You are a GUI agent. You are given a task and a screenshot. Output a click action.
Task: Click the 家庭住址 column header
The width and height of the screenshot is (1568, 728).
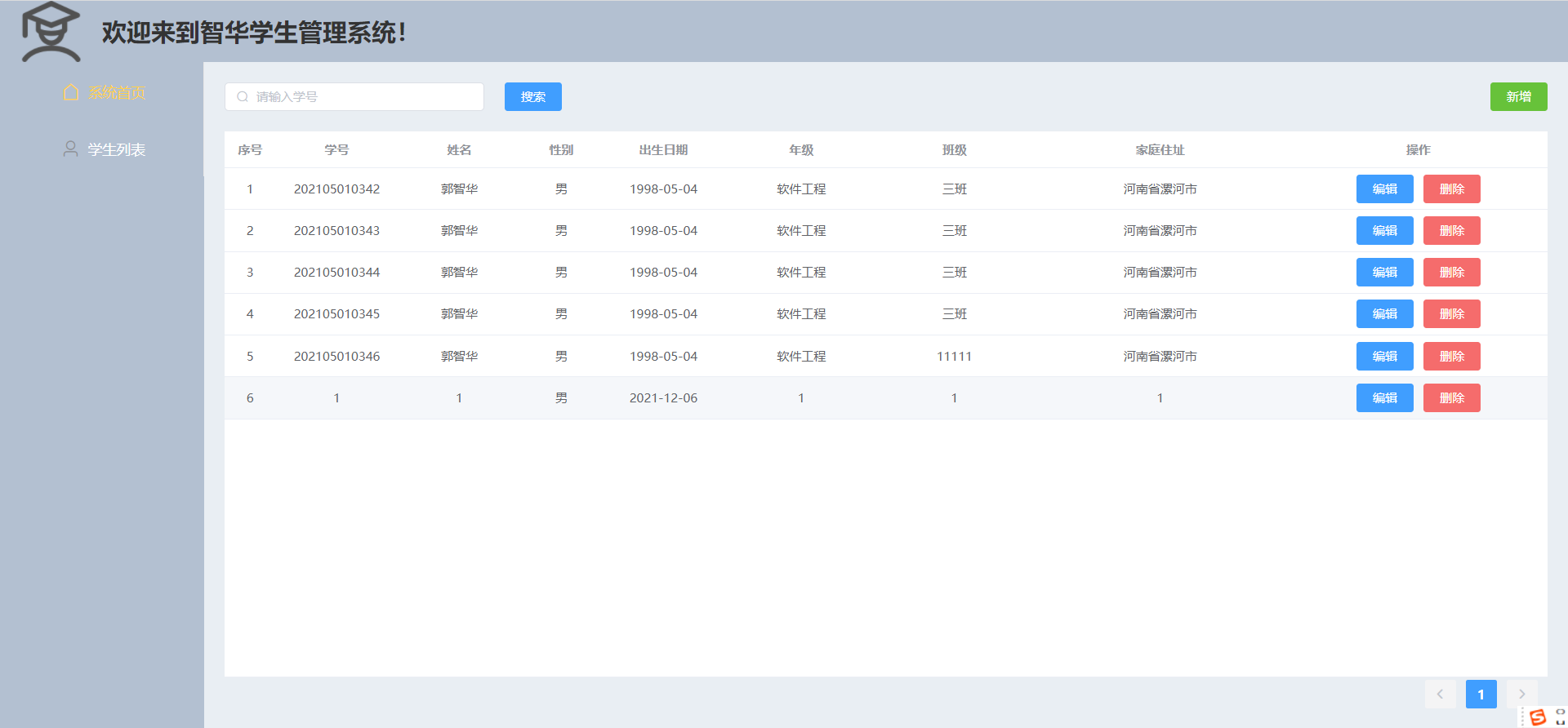[x=1160, y=149]
